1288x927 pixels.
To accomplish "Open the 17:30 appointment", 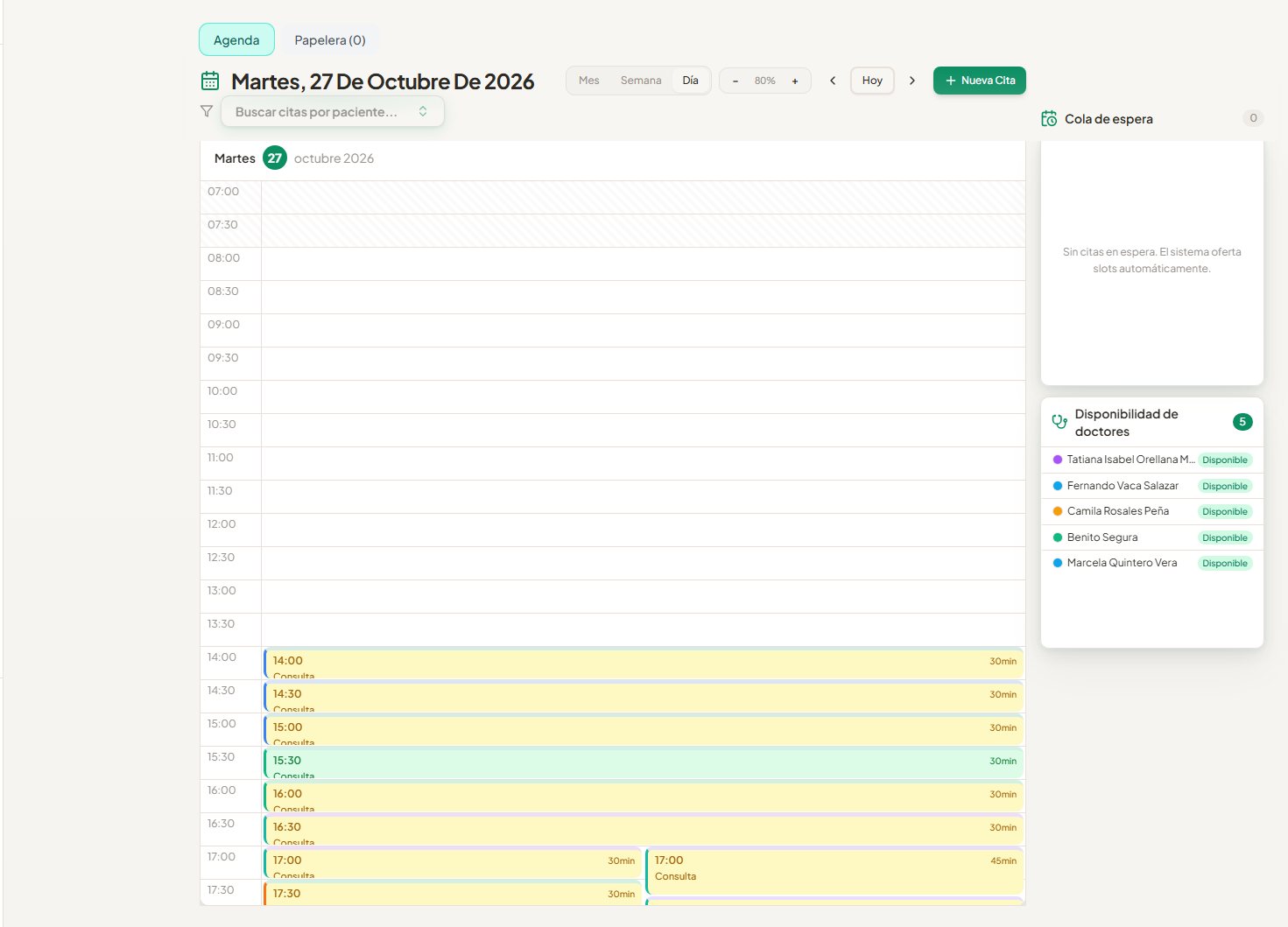I will point(453,894).
